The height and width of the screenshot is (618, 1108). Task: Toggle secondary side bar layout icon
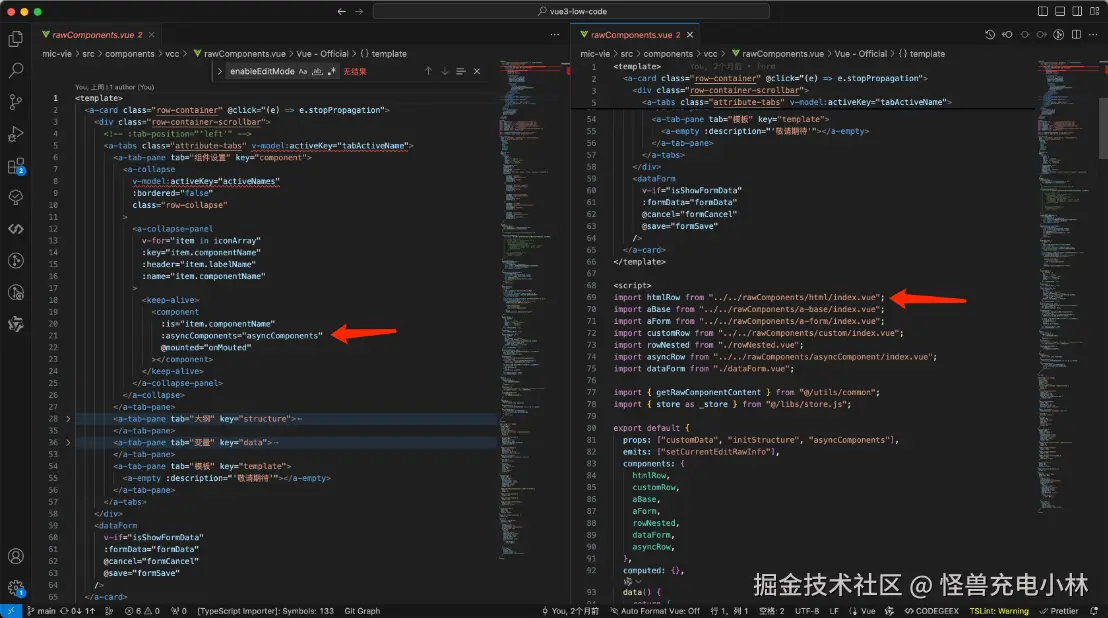1077,11
